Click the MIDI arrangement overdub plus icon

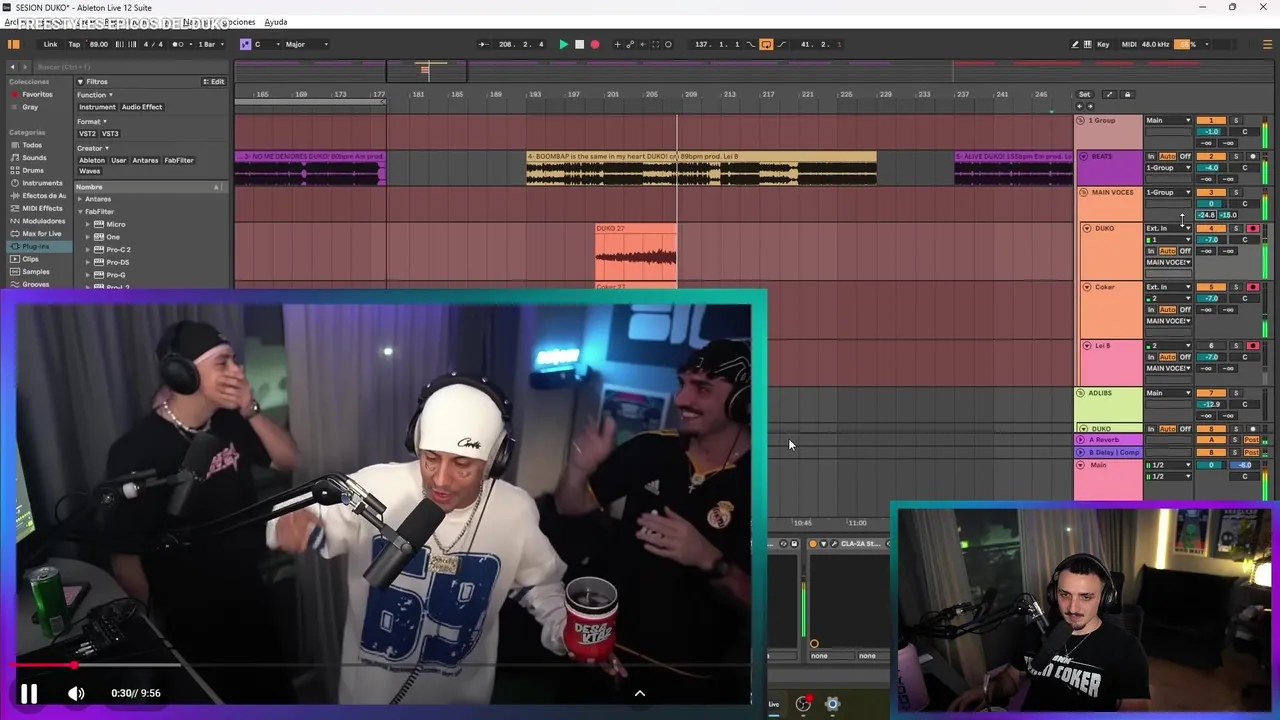(x=617, y=44)
